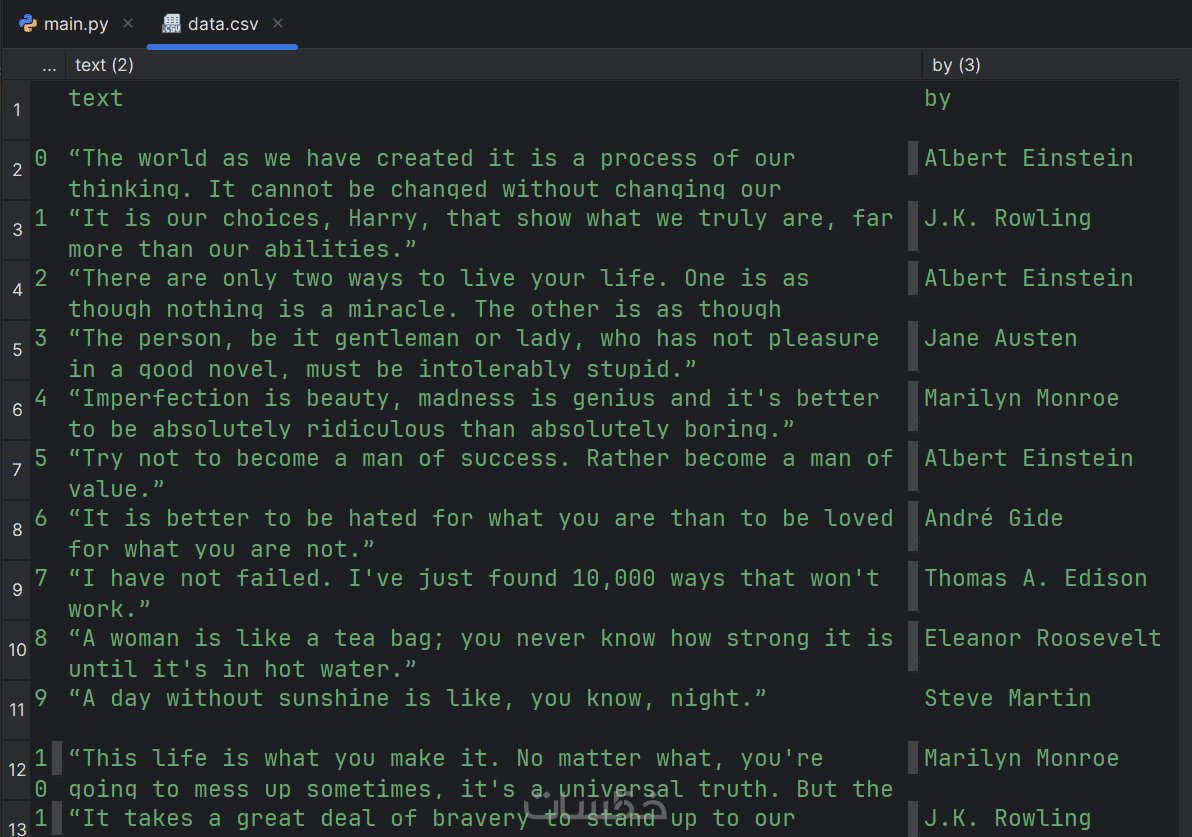The image size is (1192, 837).
Task: Select the "text (2)" column header
Action: tap(104, 65)
